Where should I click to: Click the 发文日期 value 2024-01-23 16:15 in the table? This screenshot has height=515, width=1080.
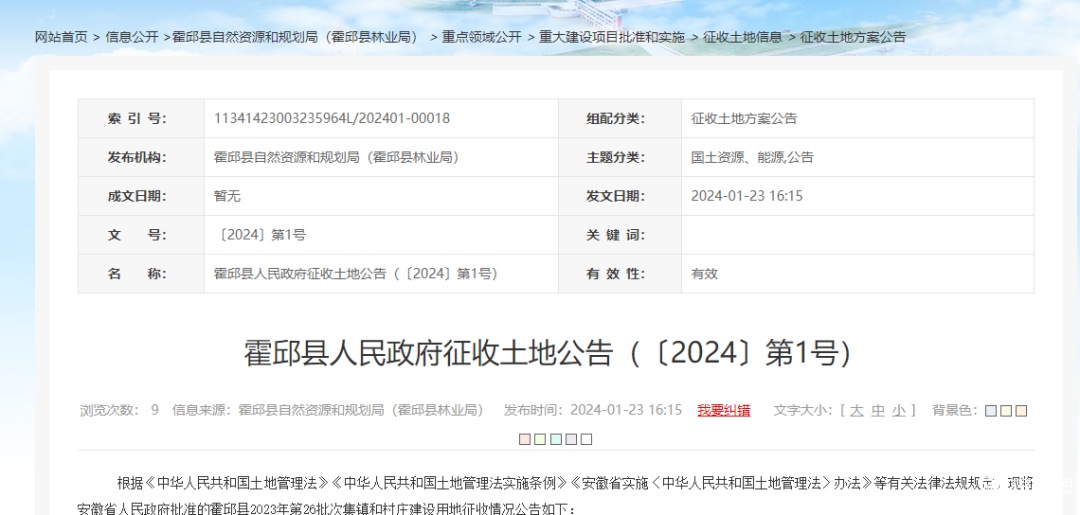click(x=747, y=196)
